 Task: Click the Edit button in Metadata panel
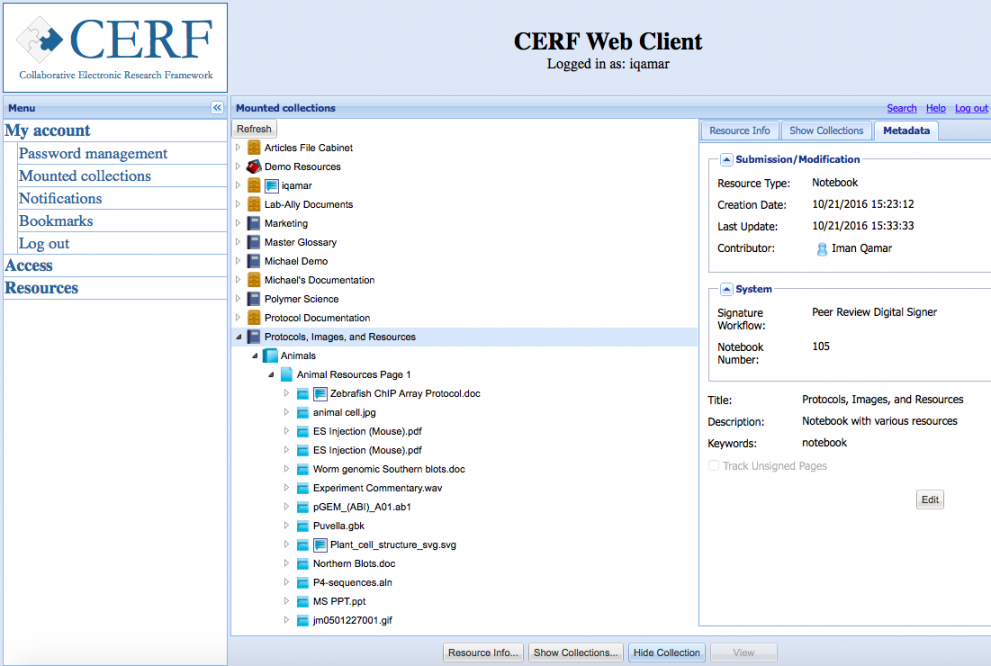click(929, 499)
